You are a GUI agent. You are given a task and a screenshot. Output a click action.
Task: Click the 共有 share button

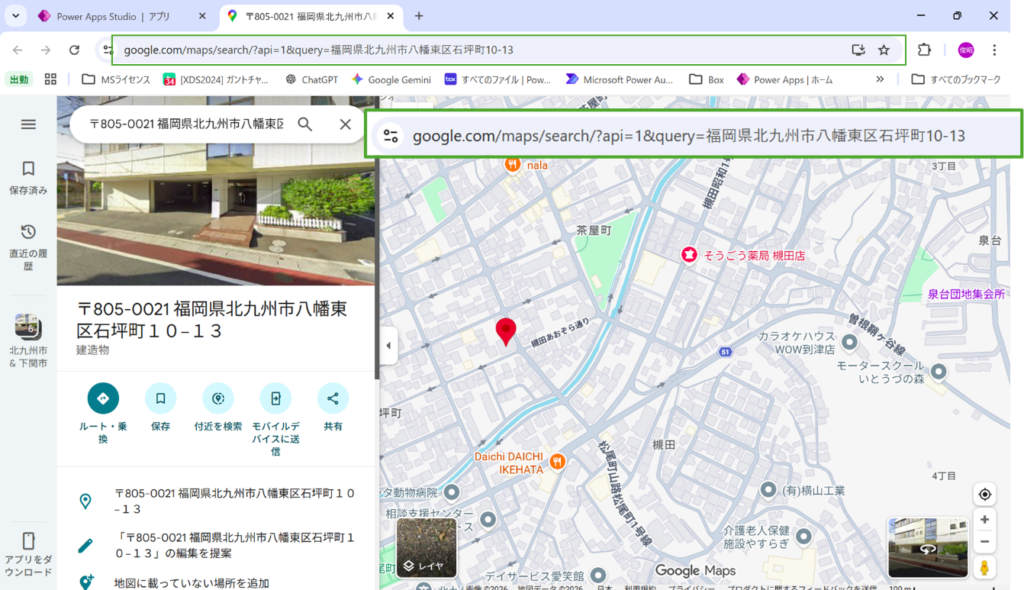tap(333, 398)
